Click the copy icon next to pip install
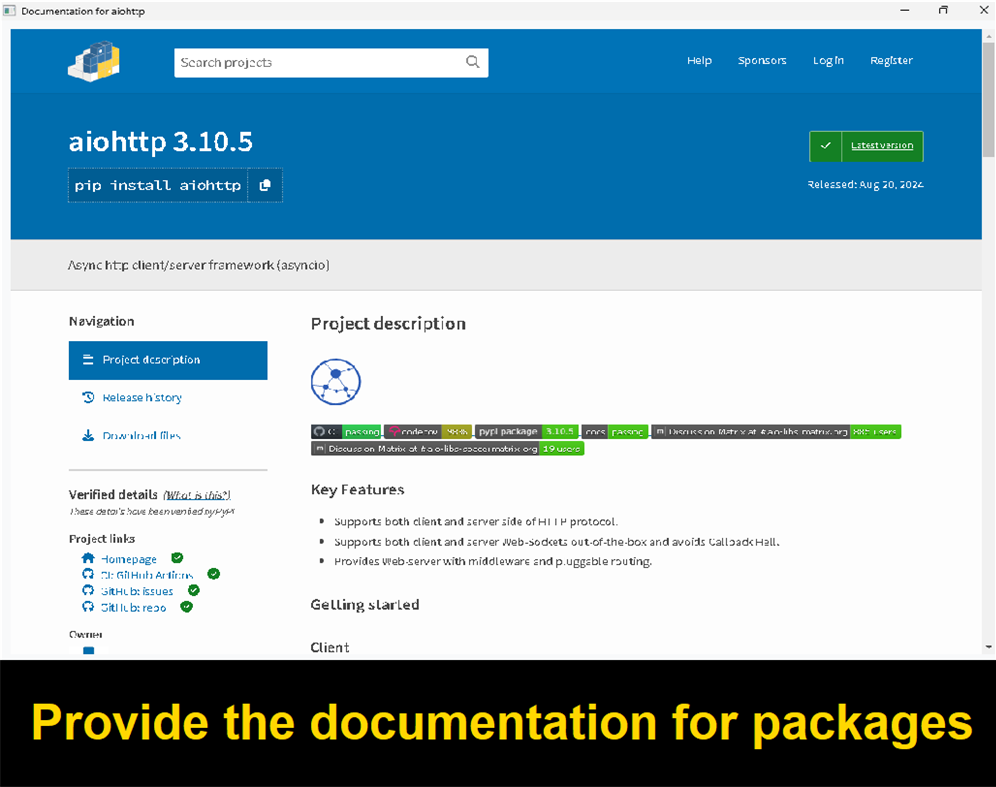The height and width of the screenshot is (787, 996). pyautogui.click(x=263, y=185)
